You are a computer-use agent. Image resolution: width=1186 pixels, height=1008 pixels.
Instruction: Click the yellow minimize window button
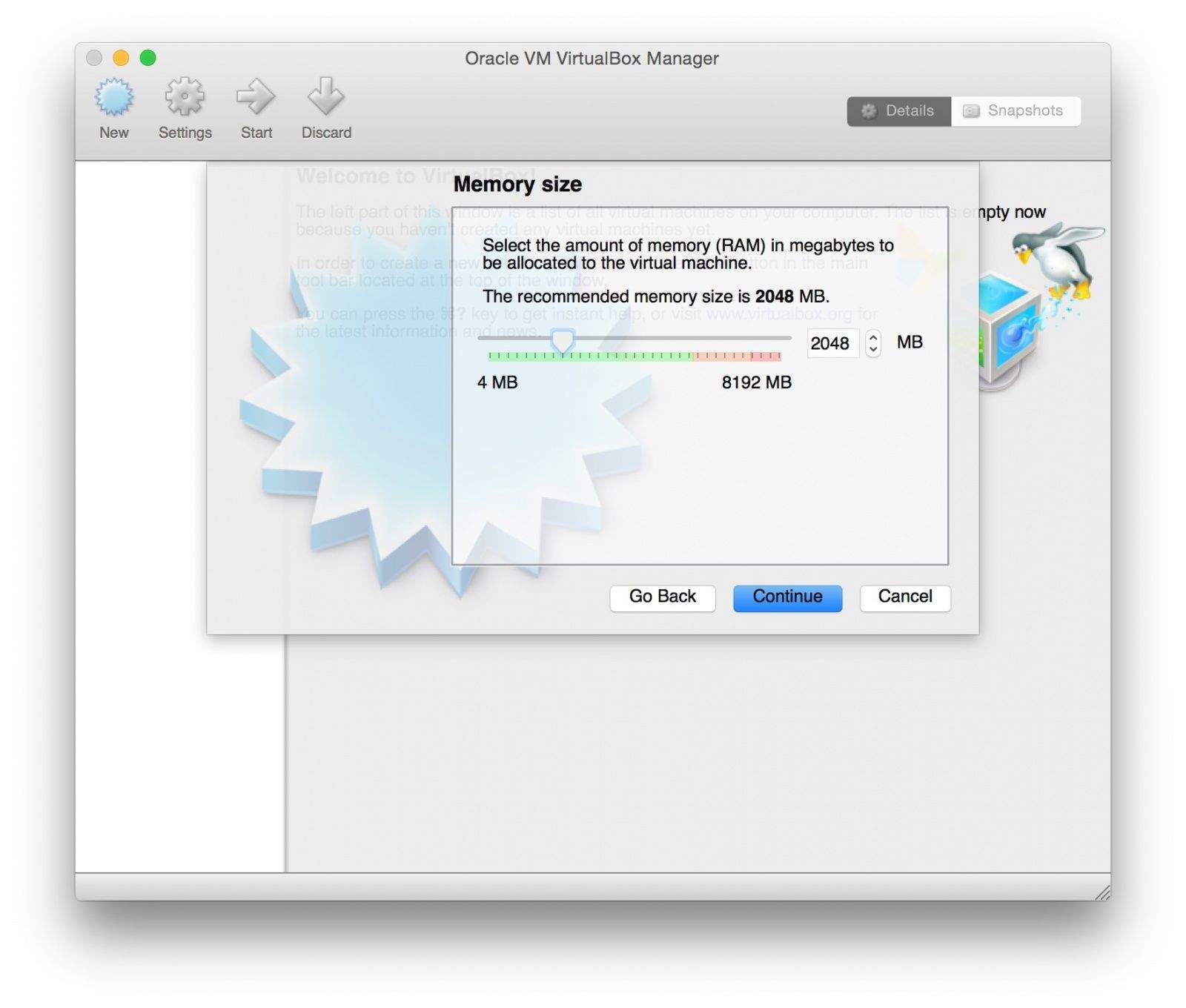[121, 58]
